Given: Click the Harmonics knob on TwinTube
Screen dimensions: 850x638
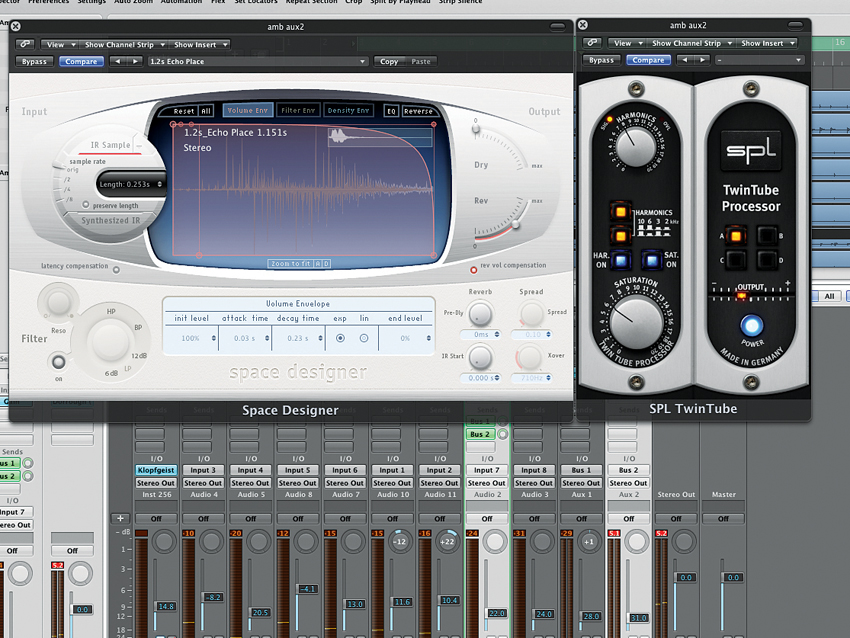Looking at the screenshot, I should [635, 146].
